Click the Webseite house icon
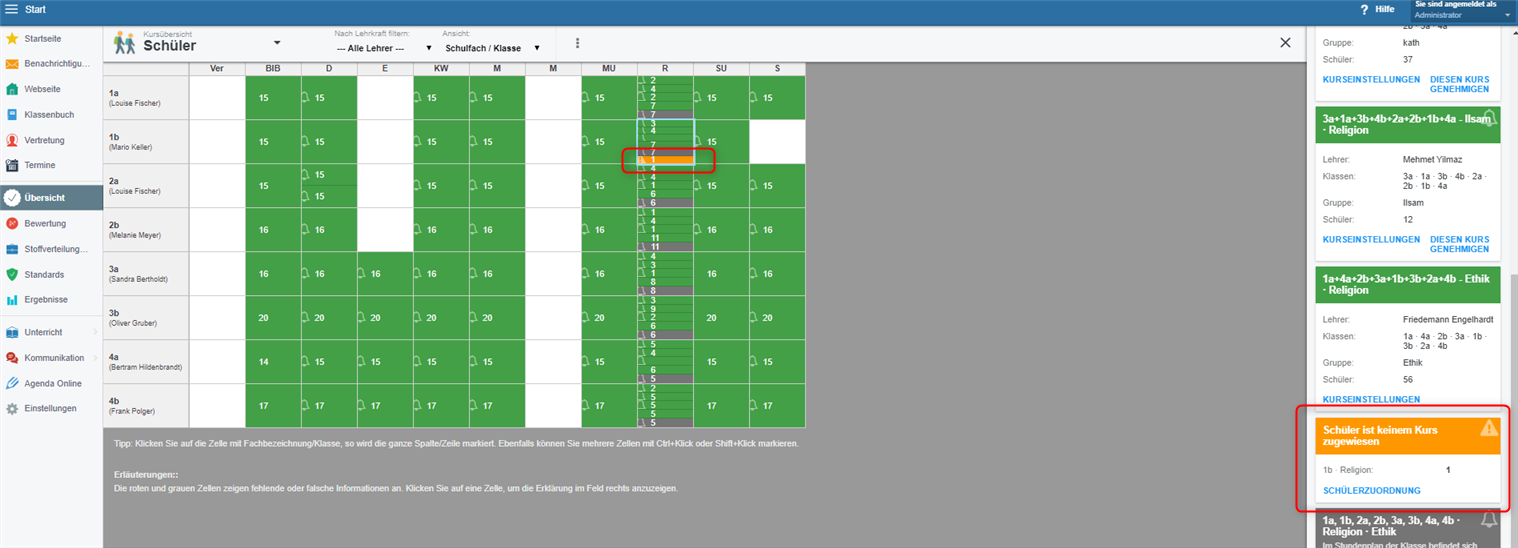Viewport: 1518px width, 548px height. pyautogui.click(x=12, y=89)
